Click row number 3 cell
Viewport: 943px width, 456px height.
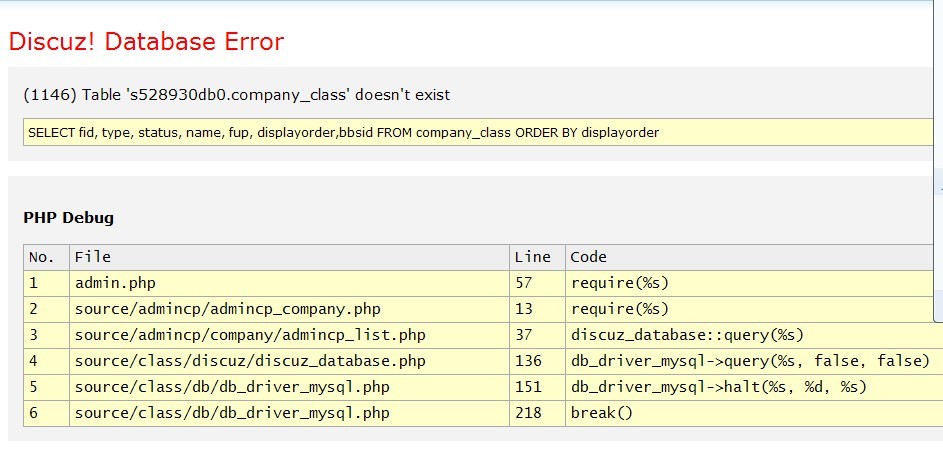pos(46,335)
